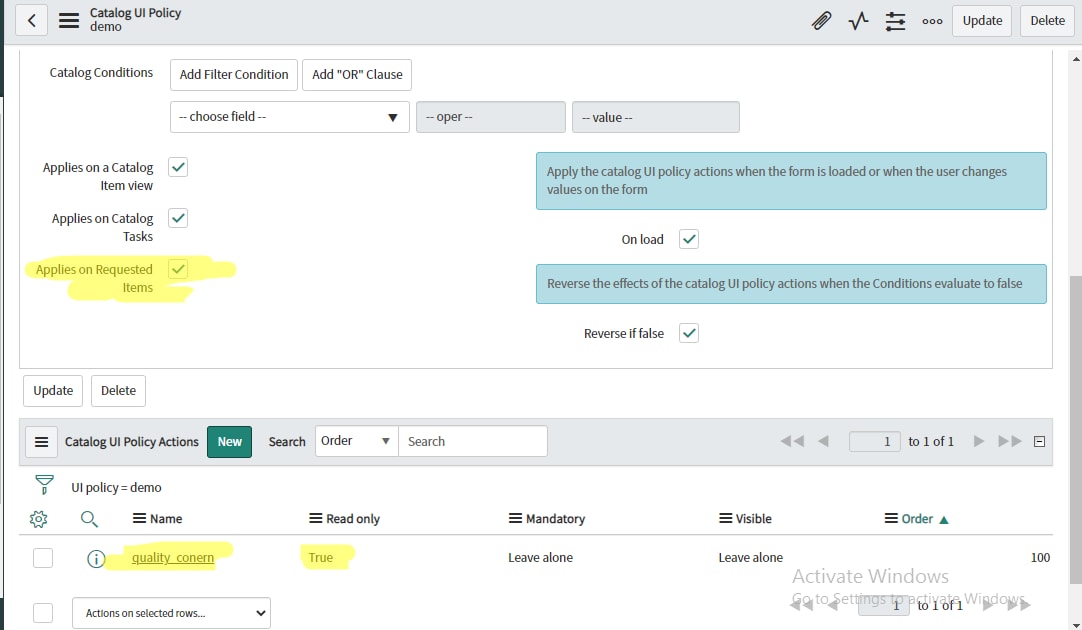The image size is (1082, 630).
Task: Disable the On load checkbox
Action: click(688, 239)
